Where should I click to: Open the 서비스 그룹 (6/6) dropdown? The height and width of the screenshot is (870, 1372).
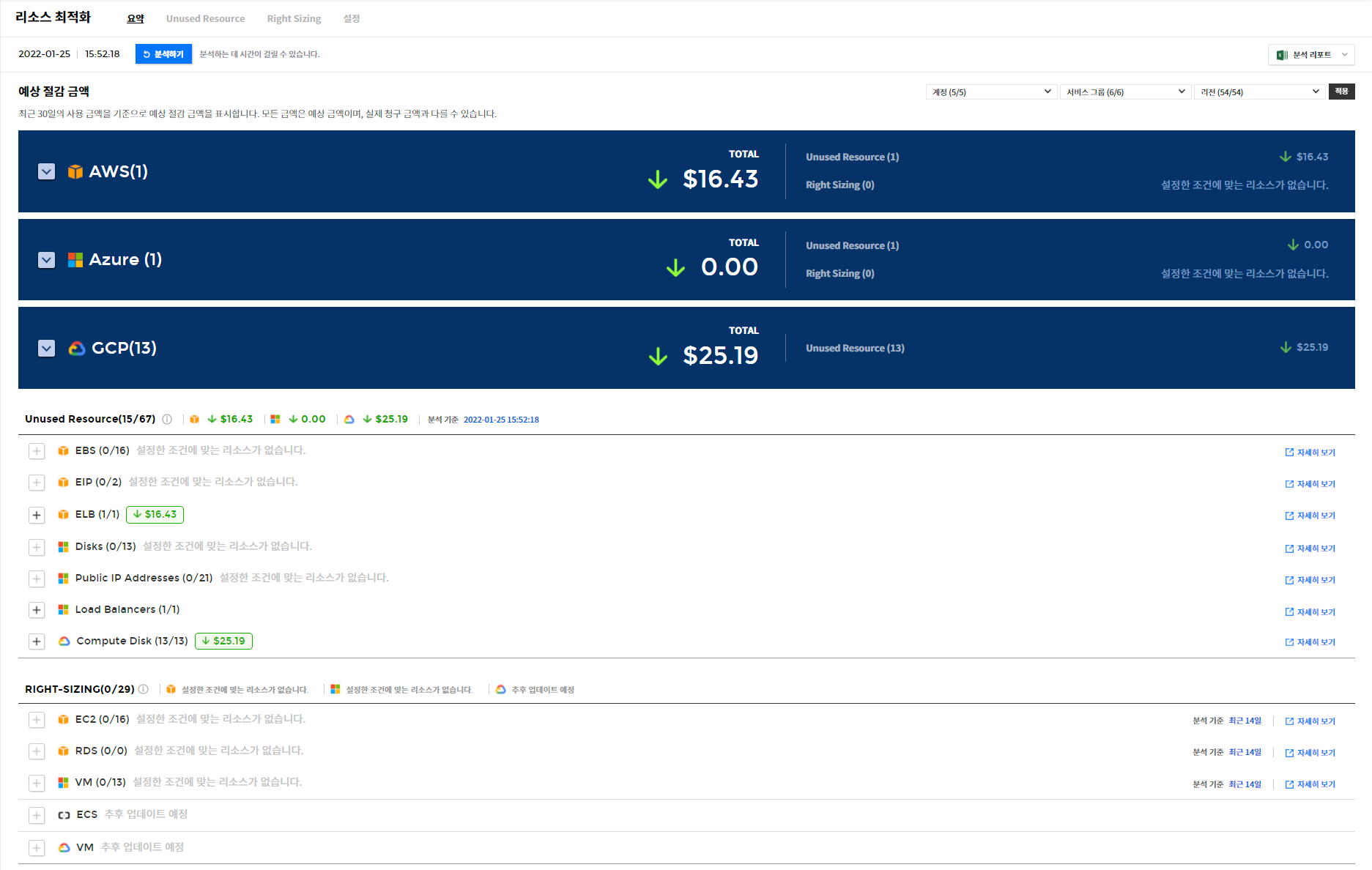pyautogui.click(x=1125, y=92)
